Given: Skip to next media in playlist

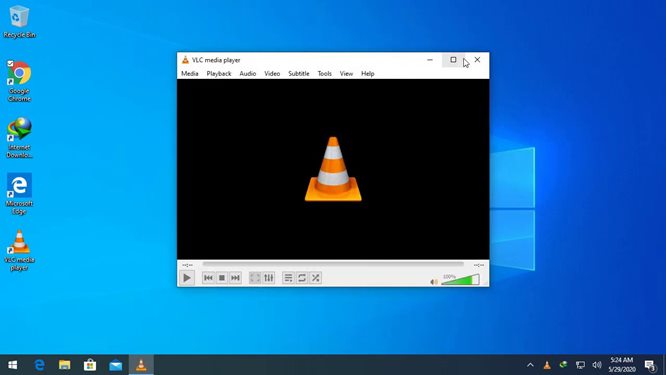Looking at the screenshot, I should click(235, 278).
